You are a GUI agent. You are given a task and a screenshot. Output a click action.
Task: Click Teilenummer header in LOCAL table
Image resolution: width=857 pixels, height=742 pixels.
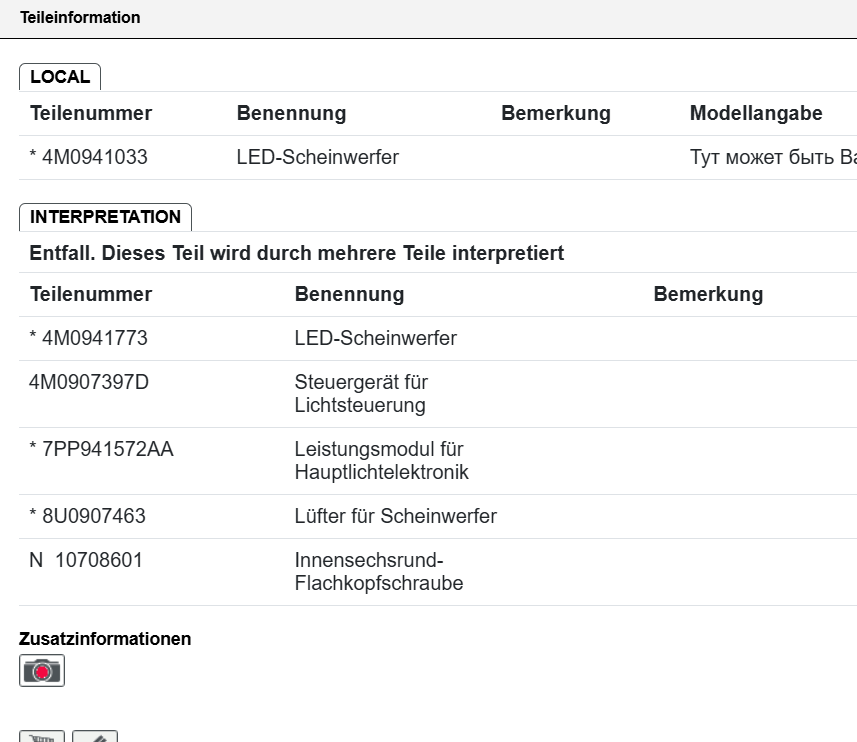(91, 113)
